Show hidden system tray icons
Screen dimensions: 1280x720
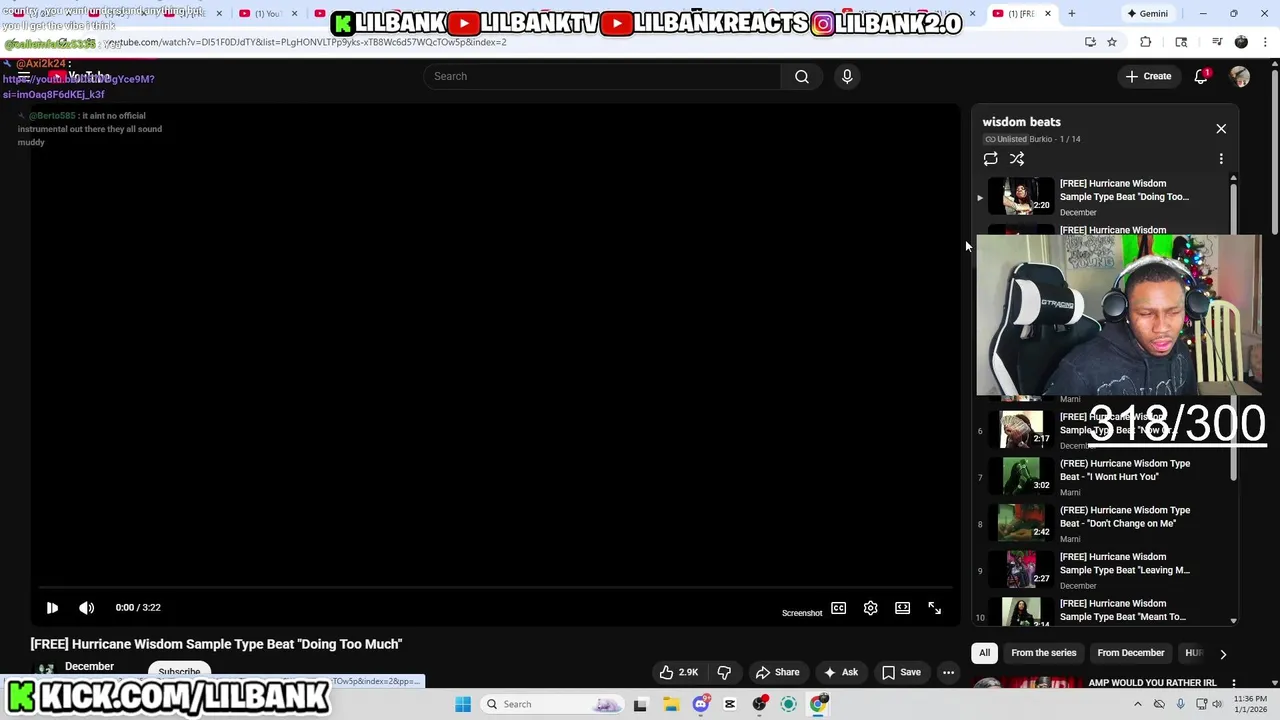point(1137,704)
